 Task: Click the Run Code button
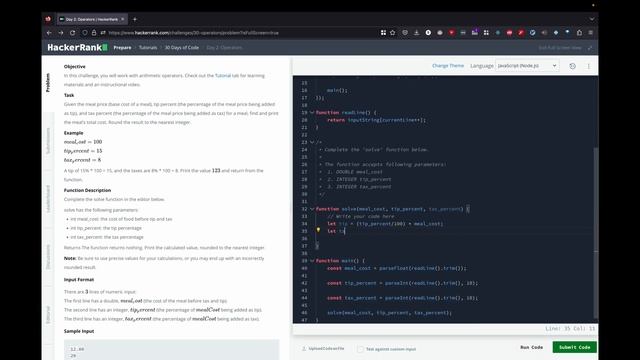click(531, 347)
